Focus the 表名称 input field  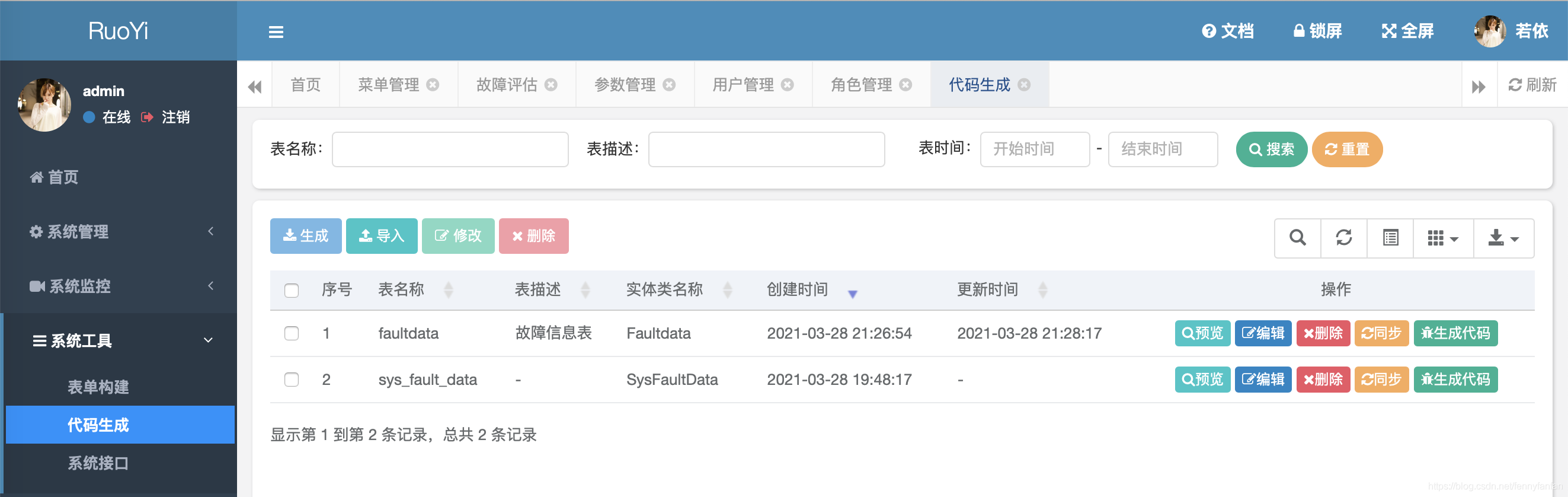click(450, 149)
